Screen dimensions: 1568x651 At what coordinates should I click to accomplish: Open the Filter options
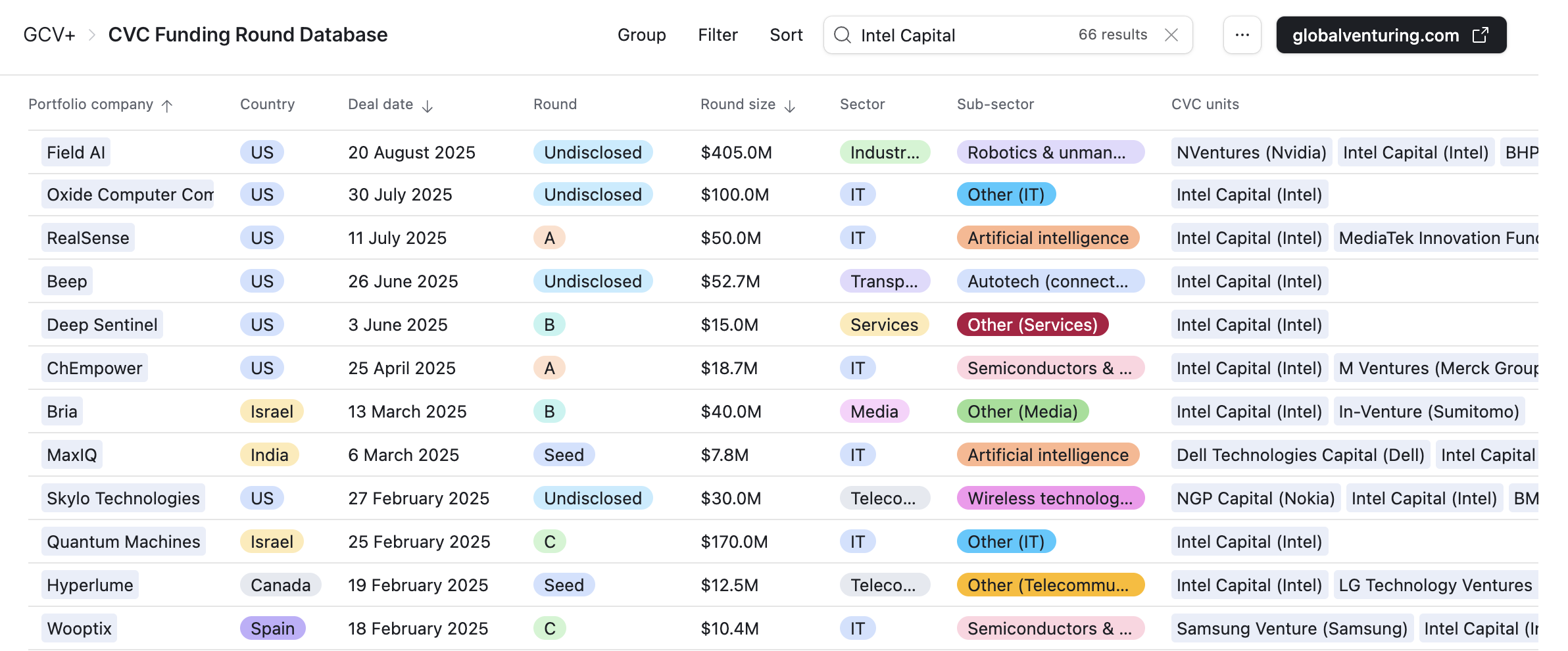[x=718, y=35]
